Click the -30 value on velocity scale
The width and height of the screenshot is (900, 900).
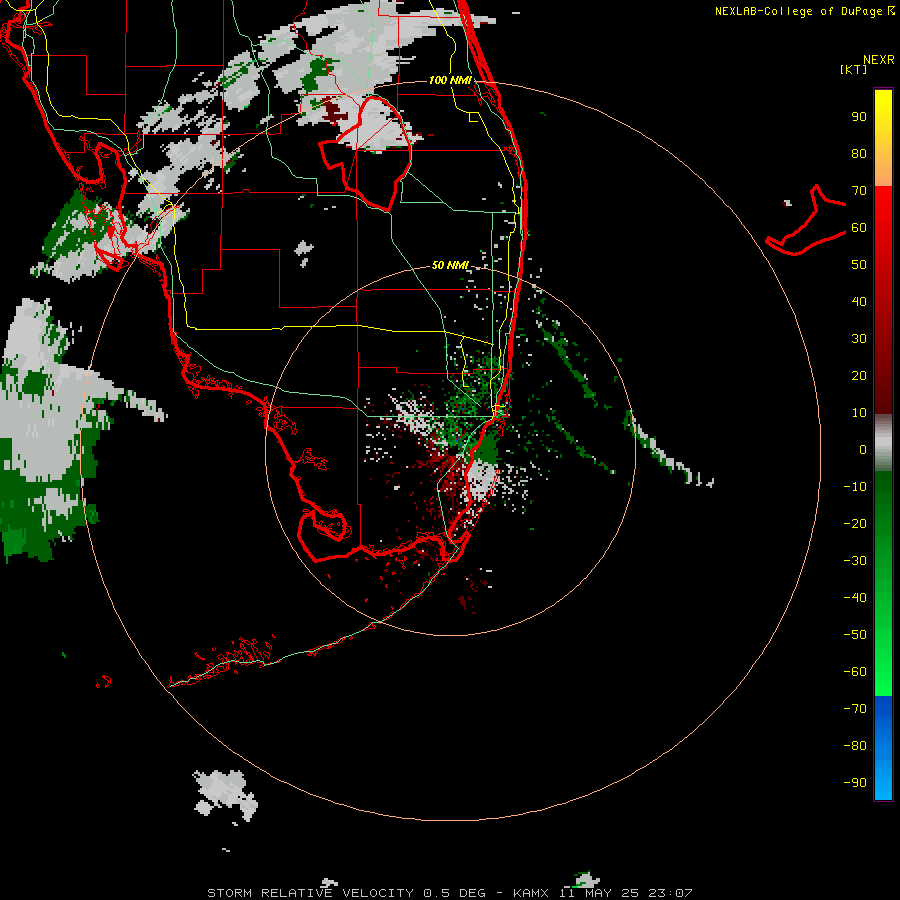click(855, 561)
